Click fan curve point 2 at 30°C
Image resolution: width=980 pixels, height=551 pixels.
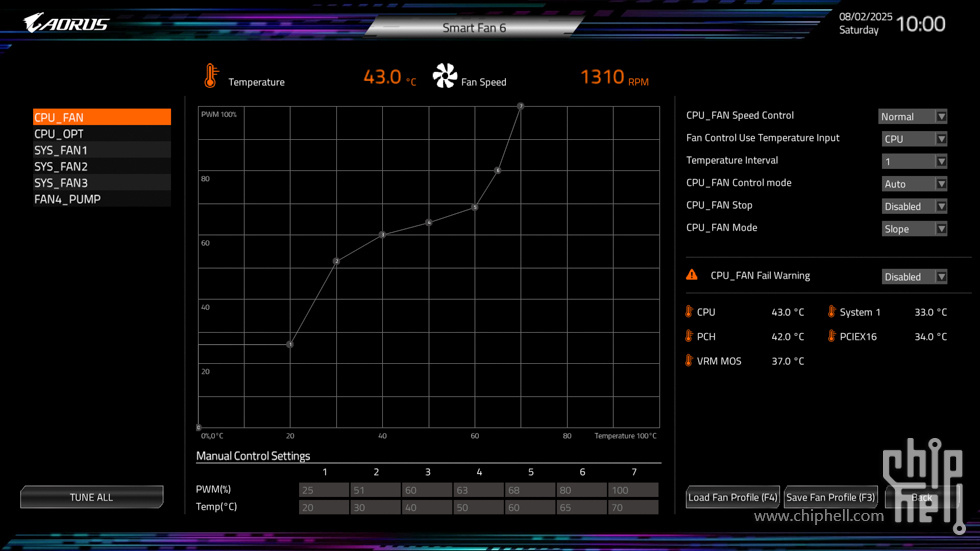(x=336, y=261)
